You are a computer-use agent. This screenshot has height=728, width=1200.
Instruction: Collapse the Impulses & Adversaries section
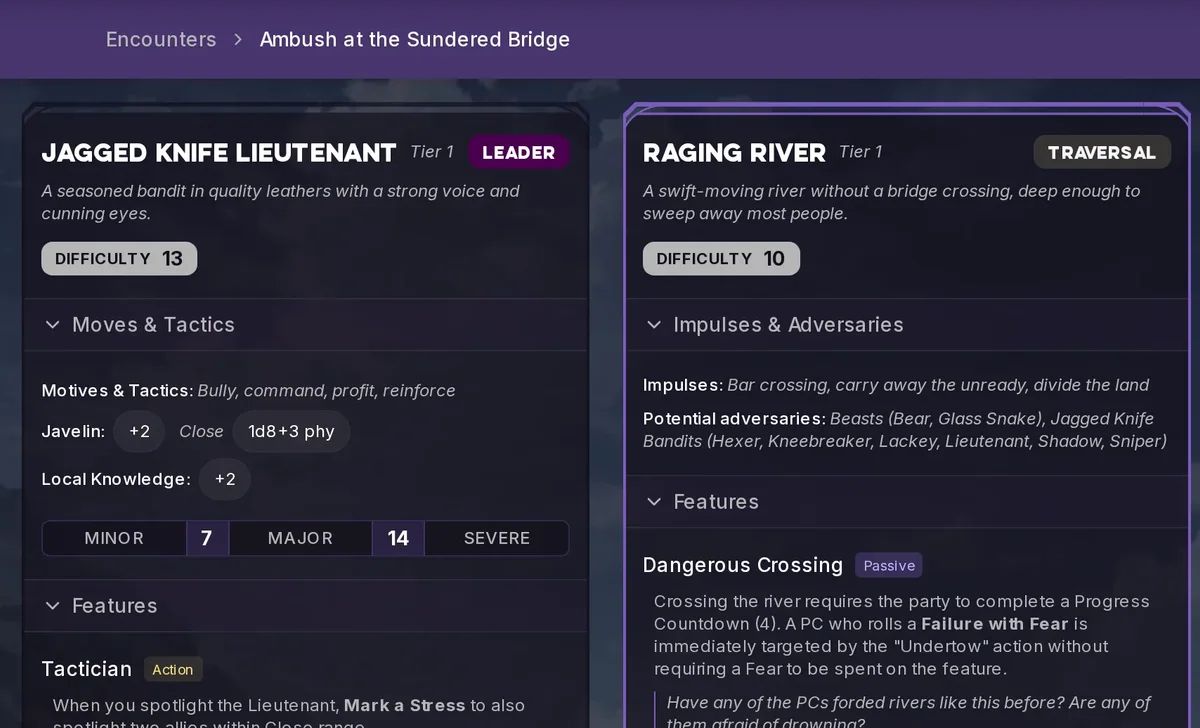[x=905, y=324]
